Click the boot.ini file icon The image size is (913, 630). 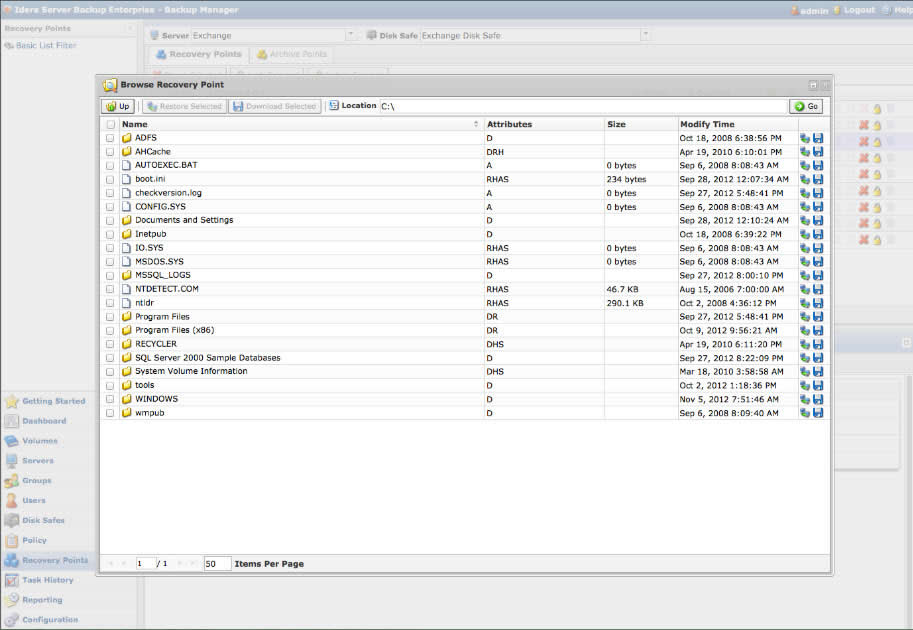[x=127, y=179]
